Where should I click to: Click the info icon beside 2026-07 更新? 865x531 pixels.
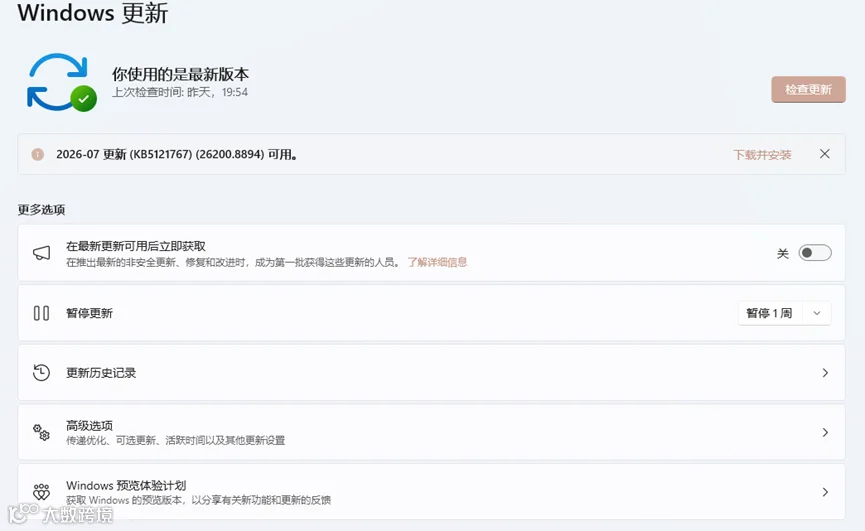pyautogui.click(x=38, y=154)
